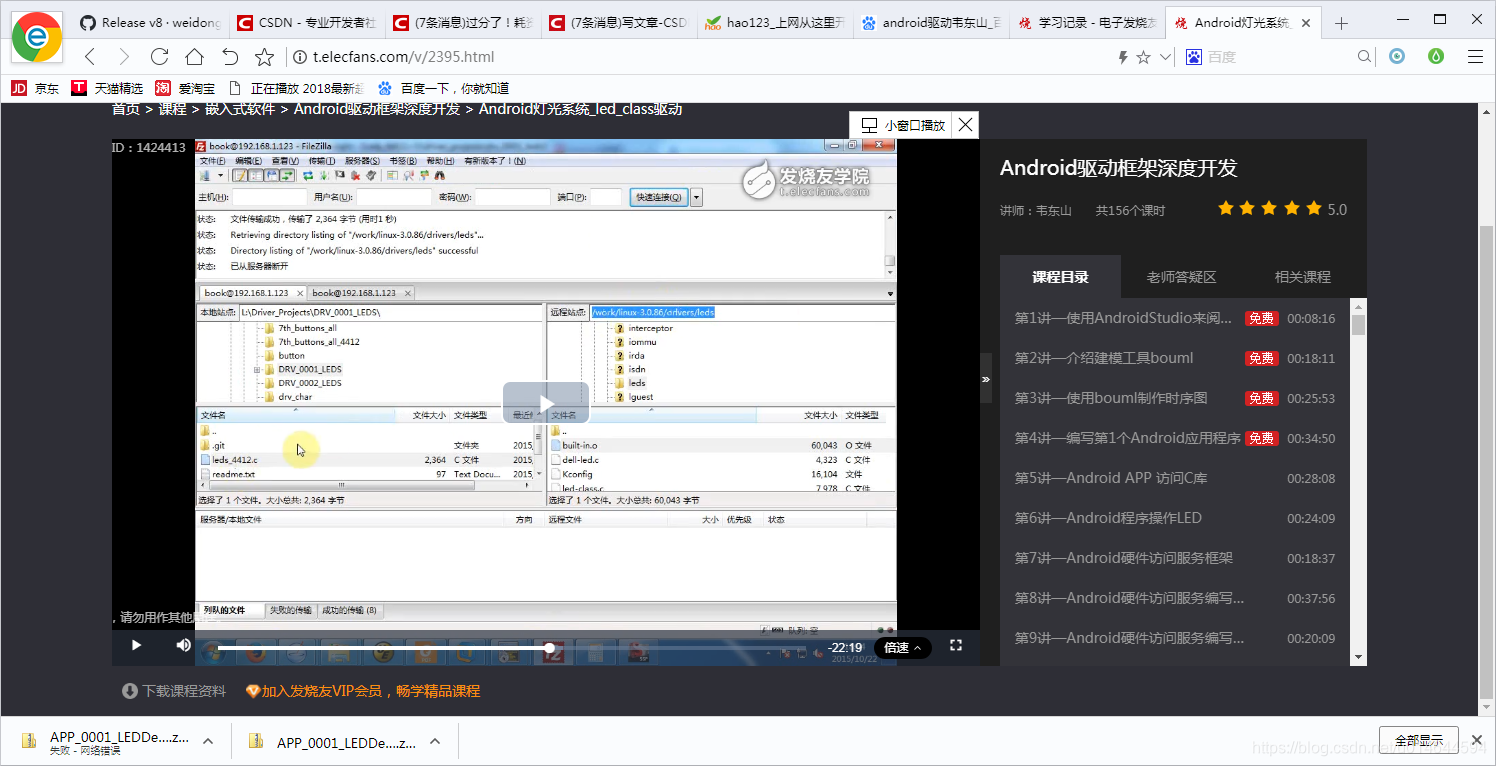1496x766 pixels.
Task: Open the browser hamburger main menu
Action: [1473, 57]
